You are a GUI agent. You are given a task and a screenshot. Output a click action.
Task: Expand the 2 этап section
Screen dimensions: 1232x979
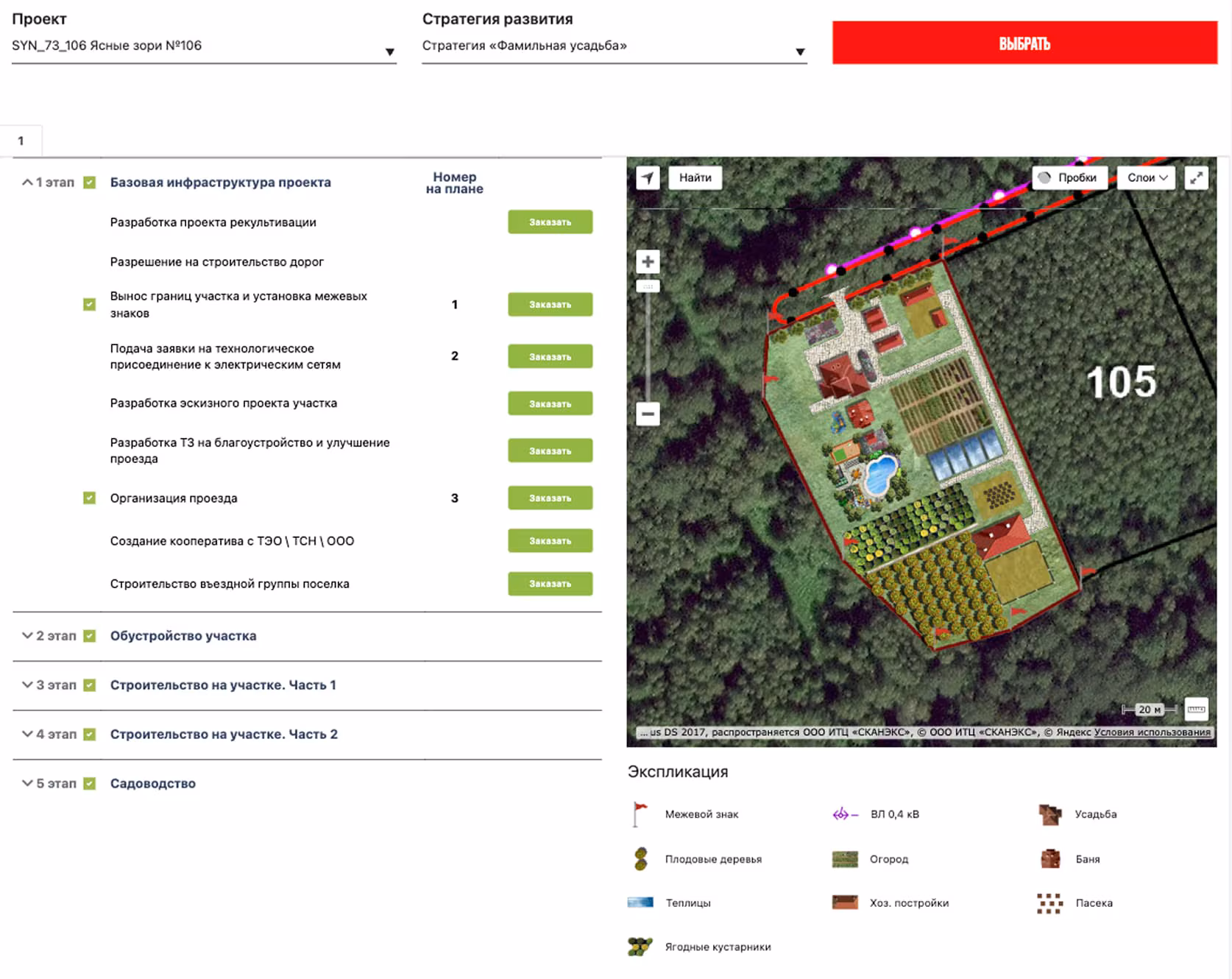[27, 636]
